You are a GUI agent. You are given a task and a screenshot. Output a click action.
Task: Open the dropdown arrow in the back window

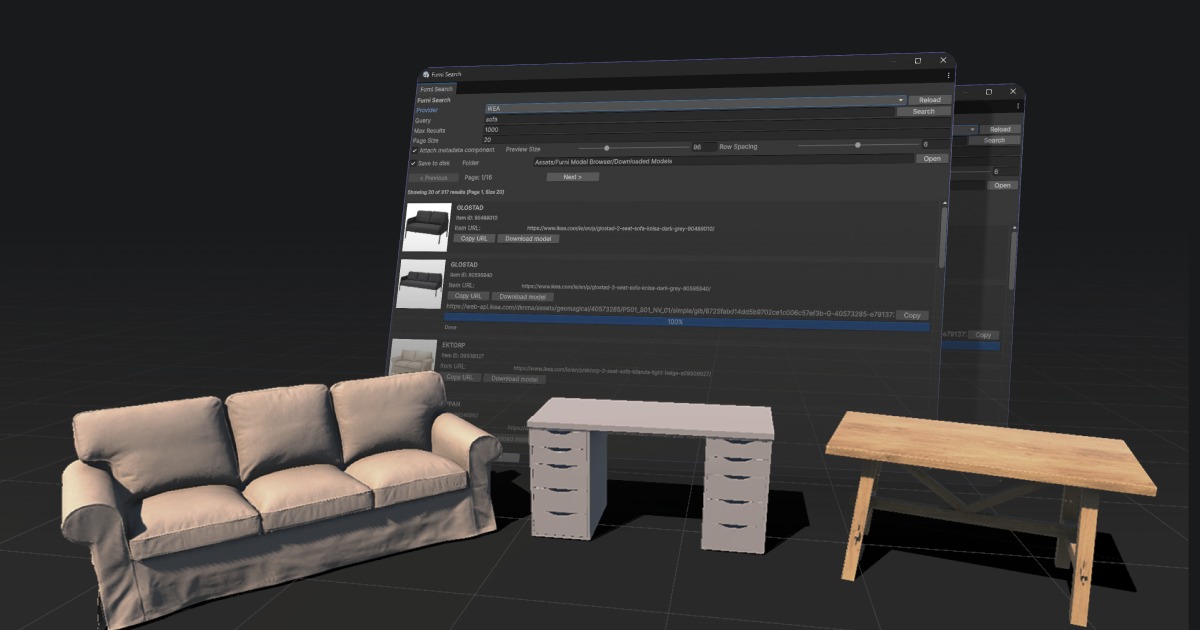(974, 129)
